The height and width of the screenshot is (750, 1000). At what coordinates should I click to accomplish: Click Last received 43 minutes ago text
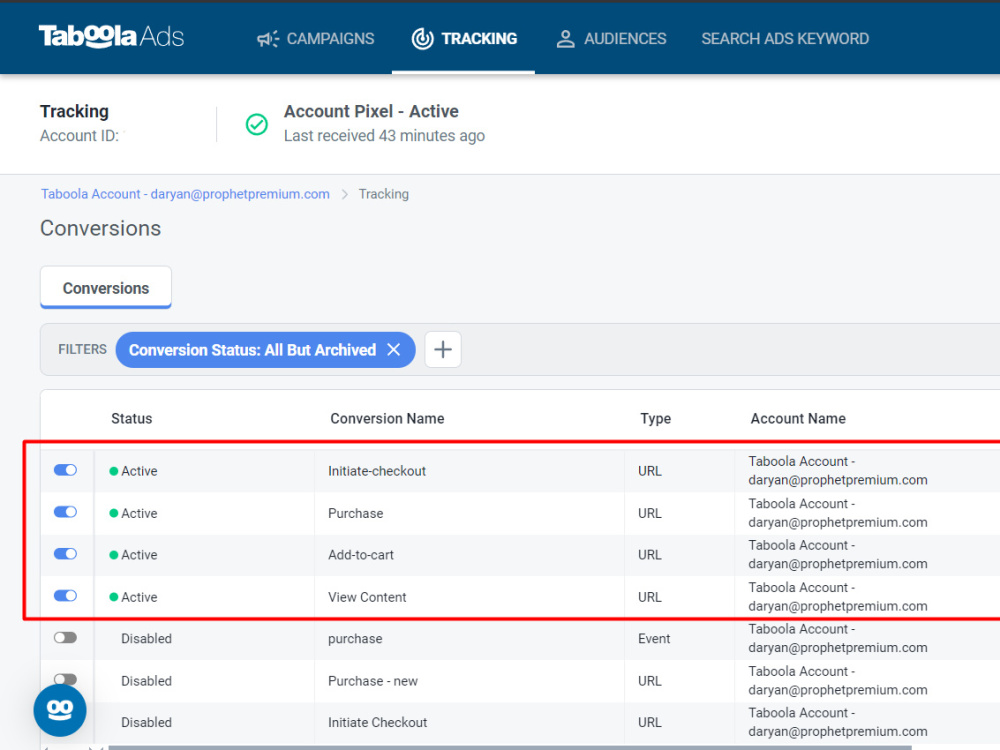384,136
